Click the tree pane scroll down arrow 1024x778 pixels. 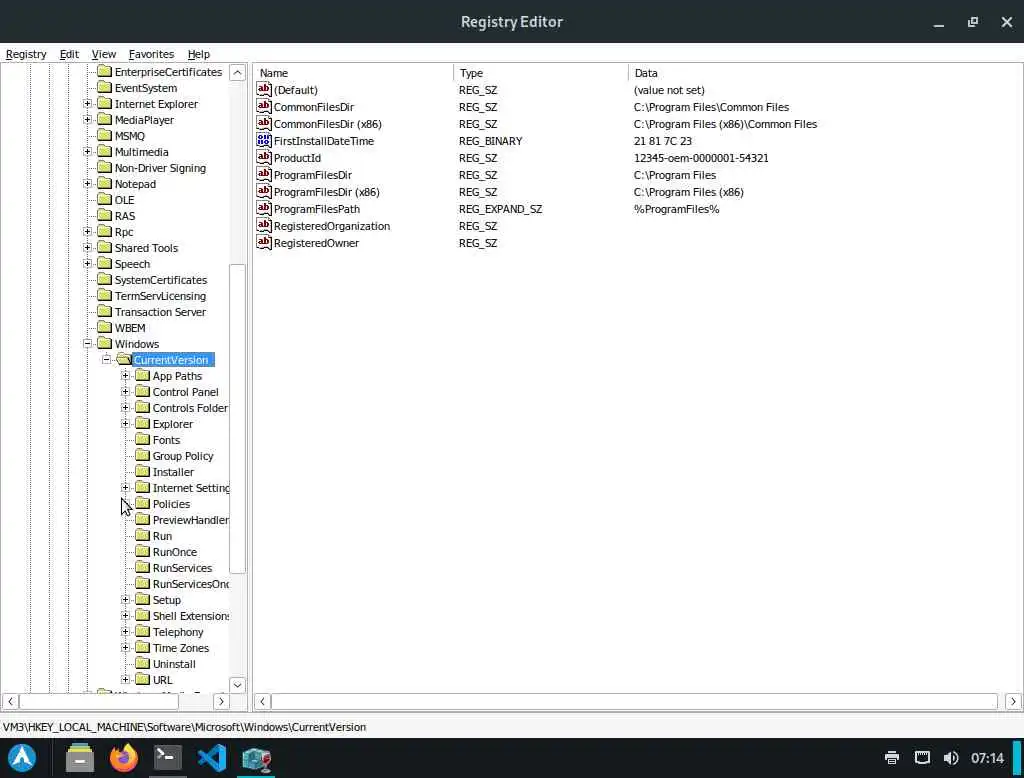tap(238, 685)
